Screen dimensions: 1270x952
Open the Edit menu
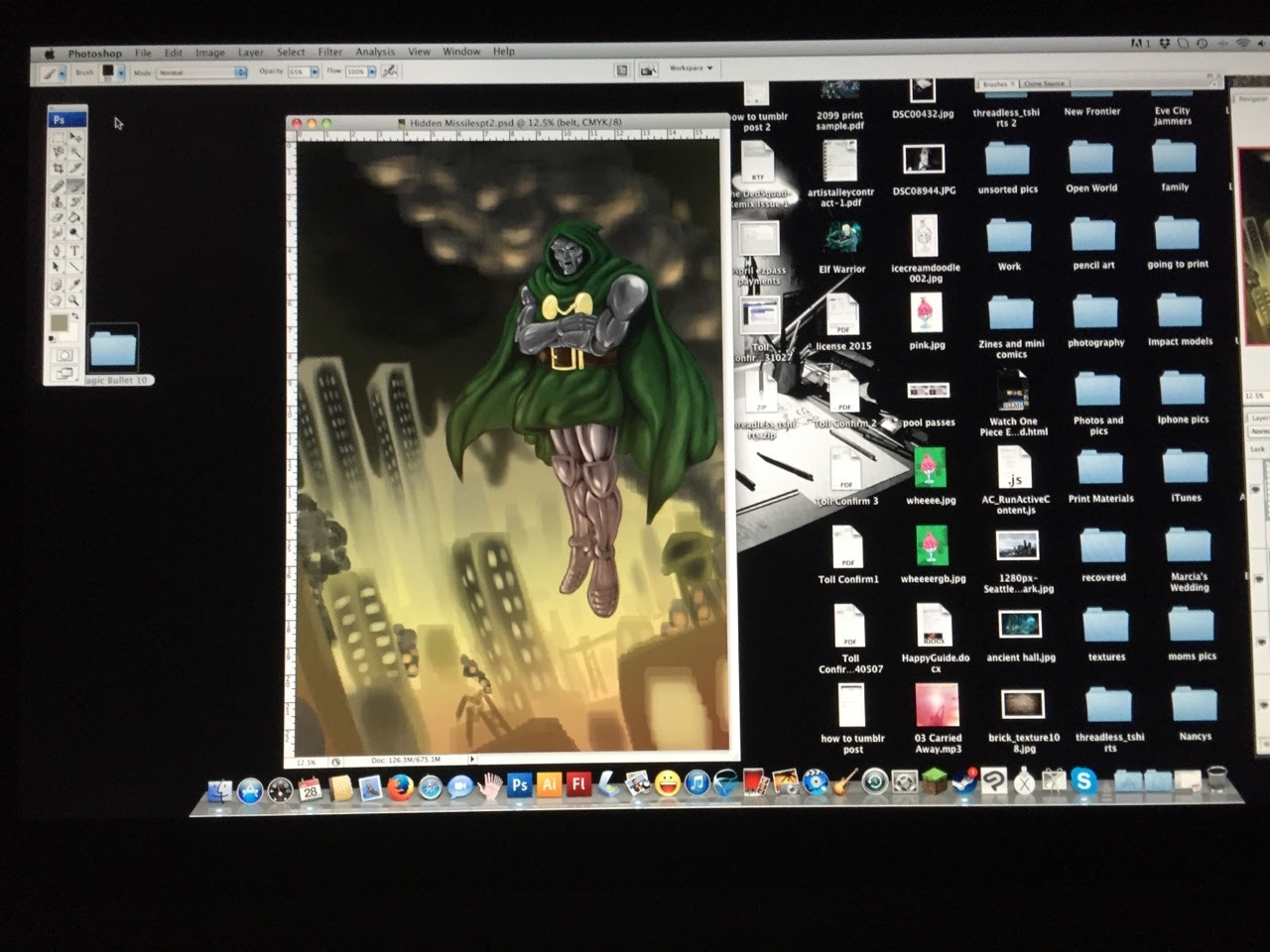[174, 53]
